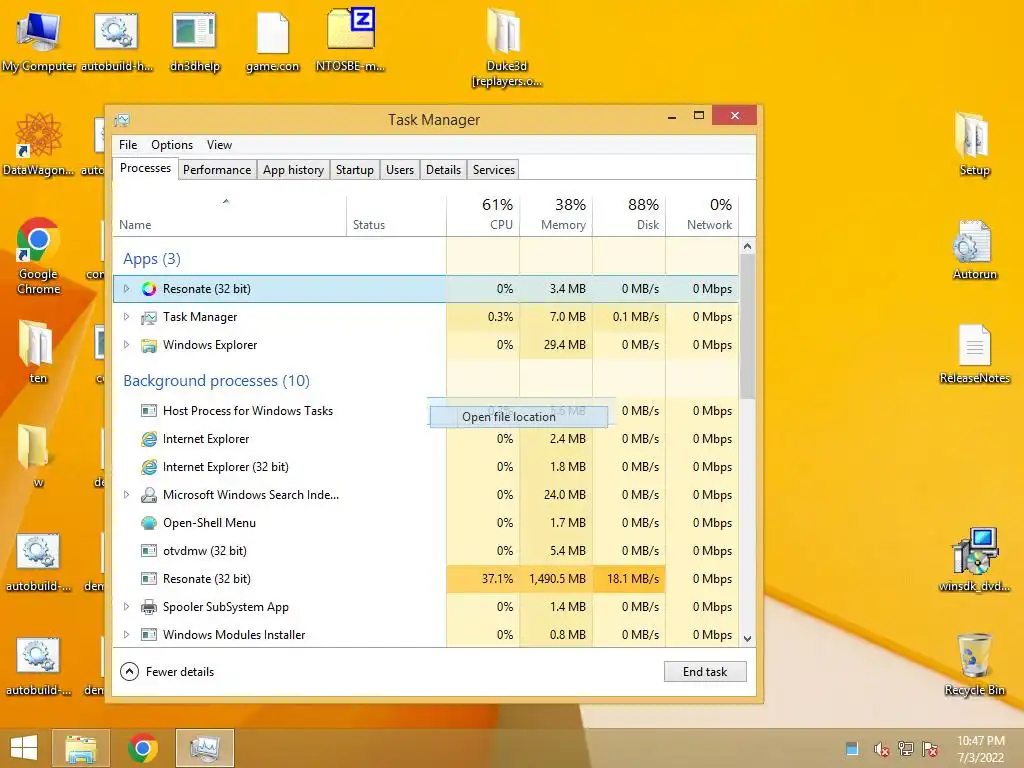The image size is (1024, 768).
Task: Expand the Windows Explorer process row
Action: click(x=127, y=345)
